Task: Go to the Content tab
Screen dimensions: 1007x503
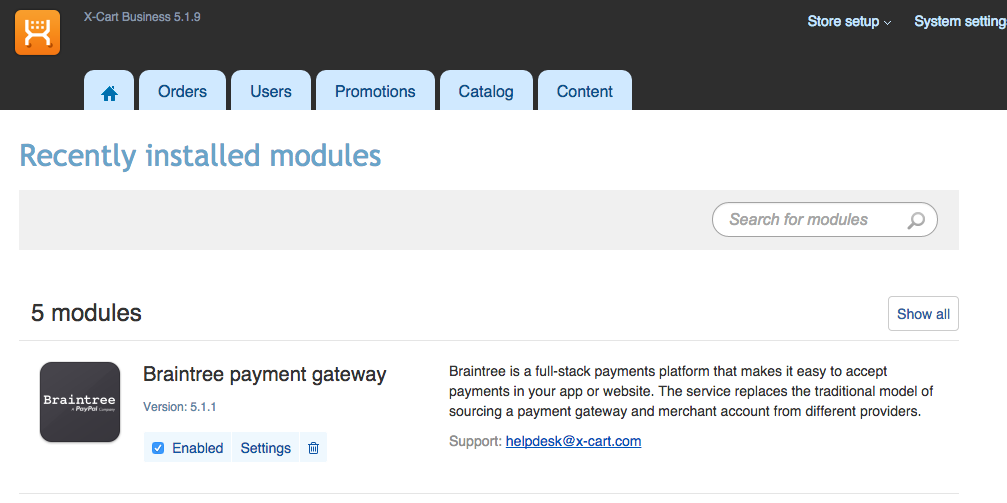Action: coord(584,91)
